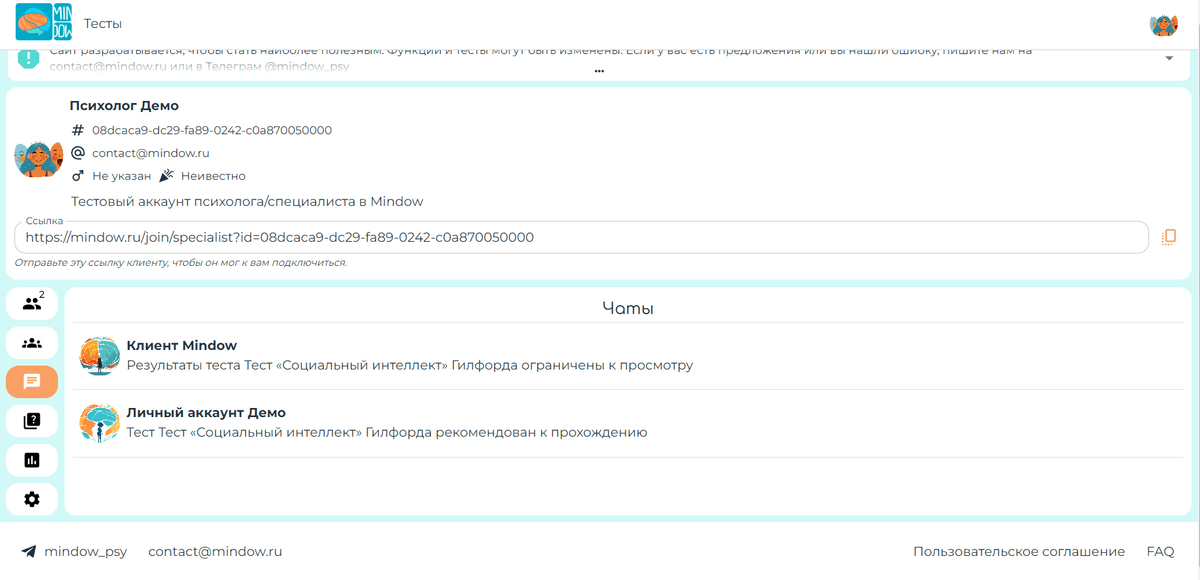Click Клиент Mindow chat avatar
Screen dimensions: 1200x580
pos(99,356)
